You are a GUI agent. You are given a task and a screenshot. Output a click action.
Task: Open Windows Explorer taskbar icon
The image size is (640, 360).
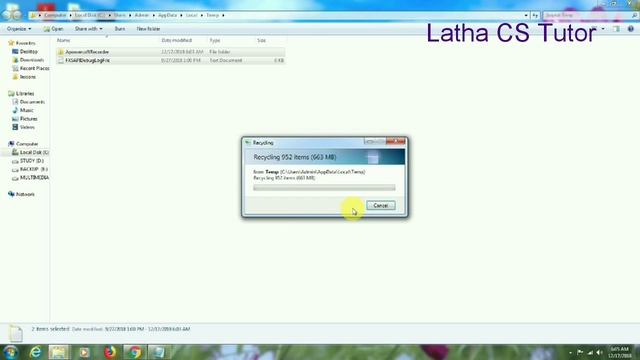coord(59,352)
